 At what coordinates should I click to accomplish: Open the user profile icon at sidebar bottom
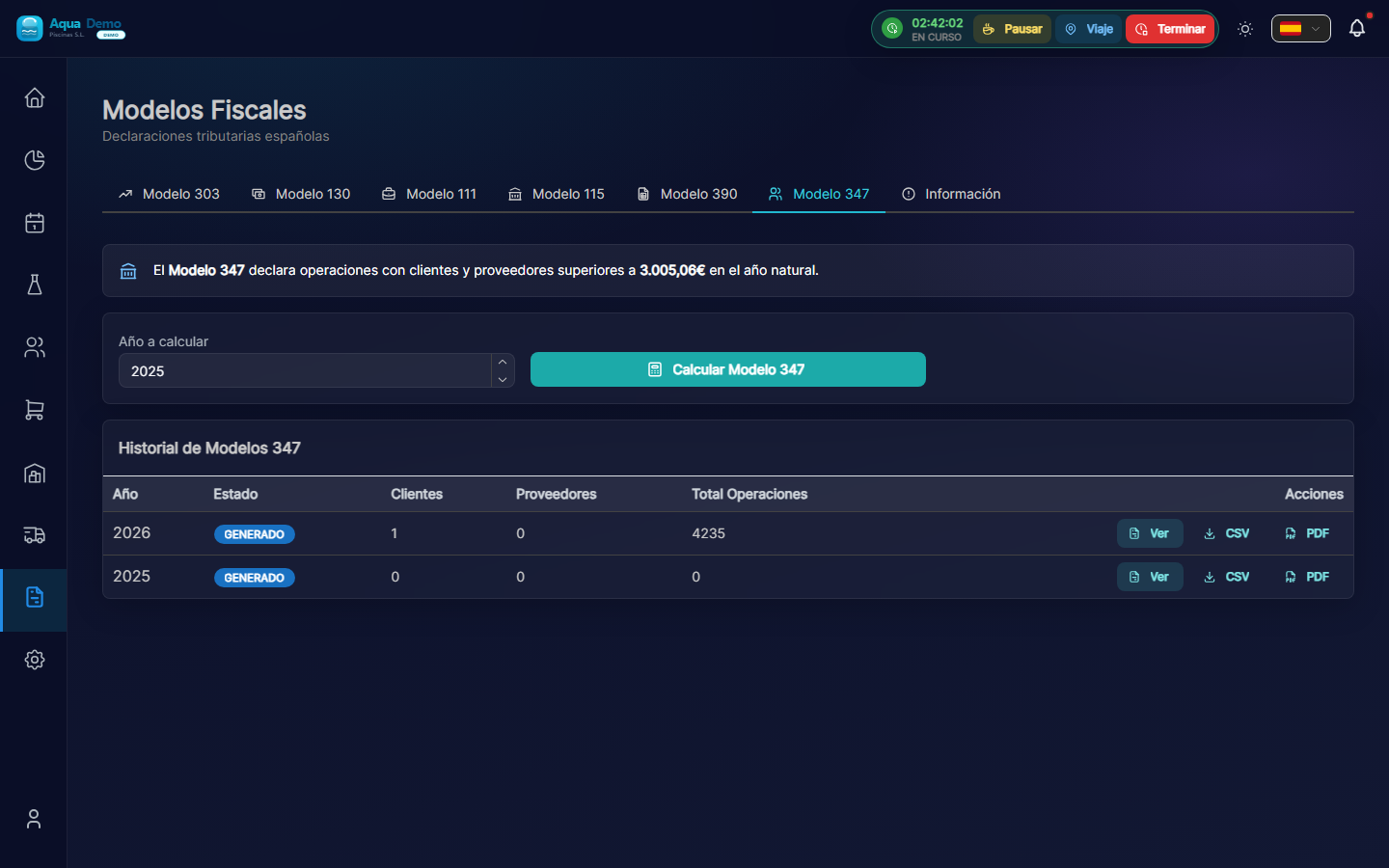point(34,819)
